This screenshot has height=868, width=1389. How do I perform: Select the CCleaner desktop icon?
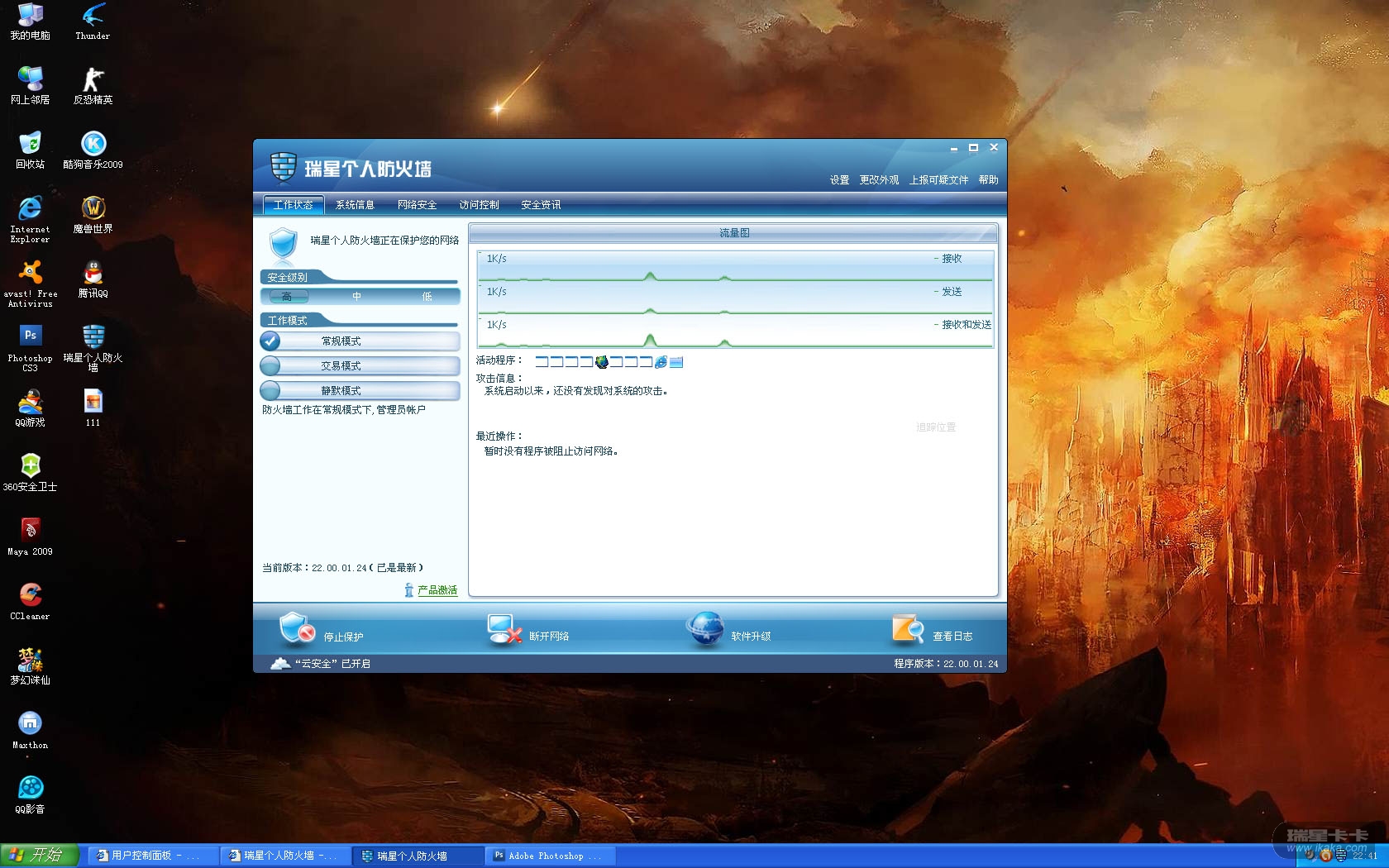pos(30,602)
